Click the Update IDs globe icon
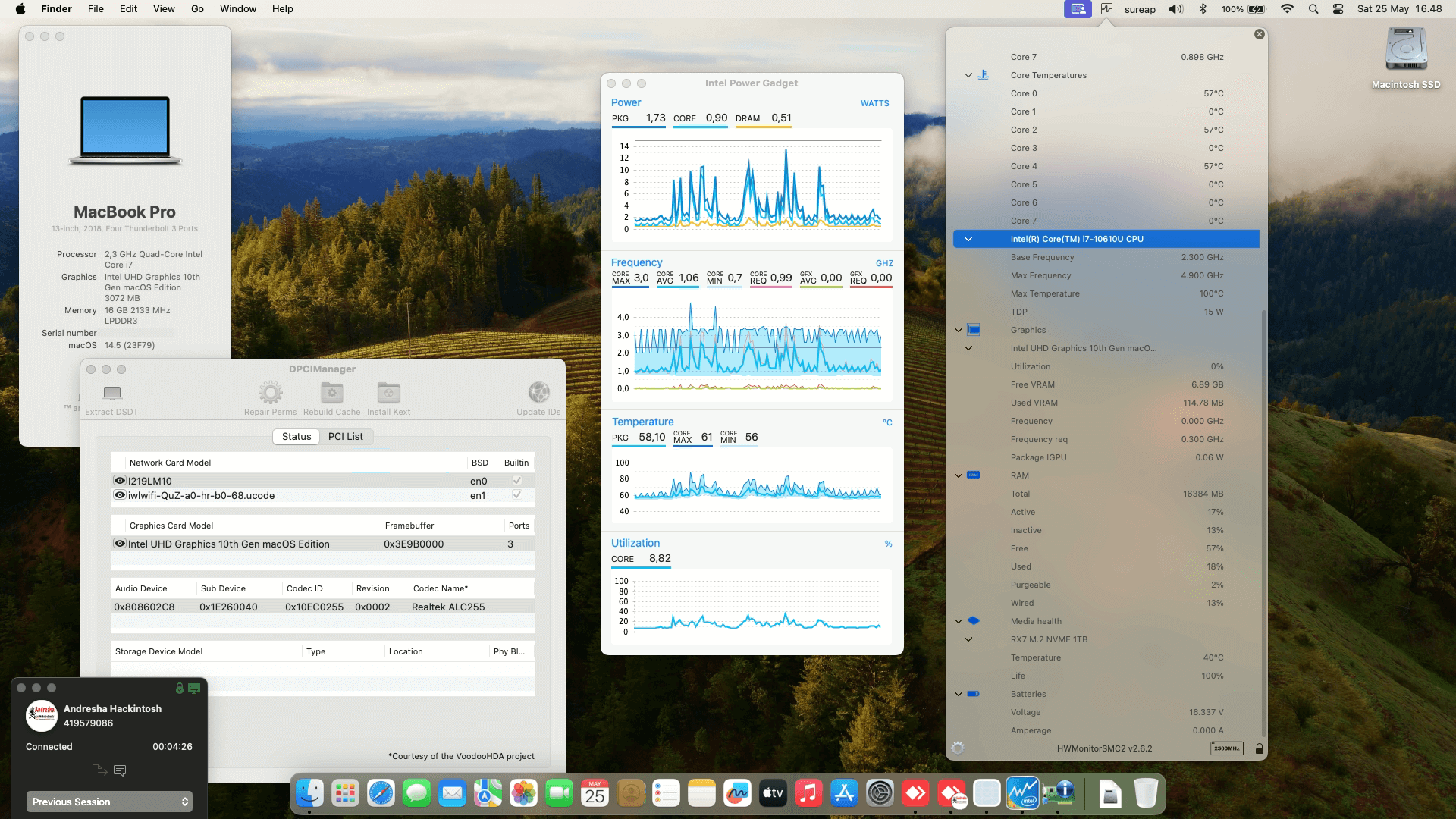This screenshot has height=819, width=1456. [538, 393]
